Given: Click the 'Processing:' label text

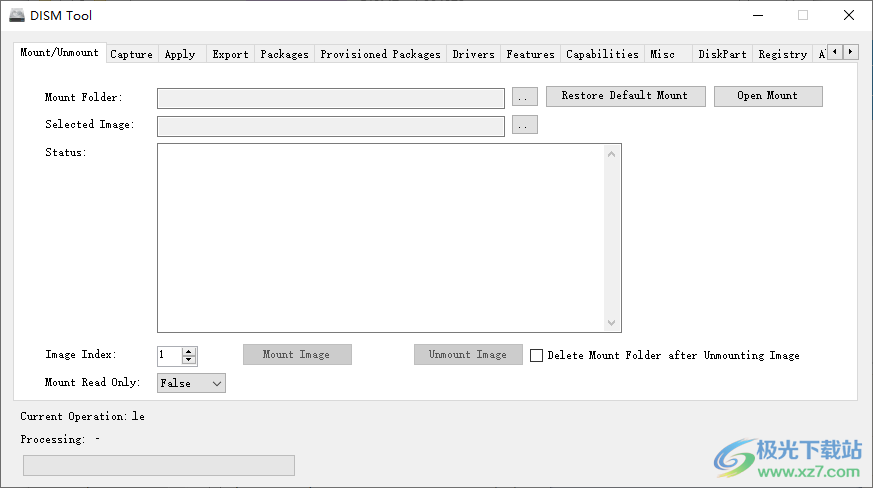Looking at the screenshot, I should (x=53, y=440).
